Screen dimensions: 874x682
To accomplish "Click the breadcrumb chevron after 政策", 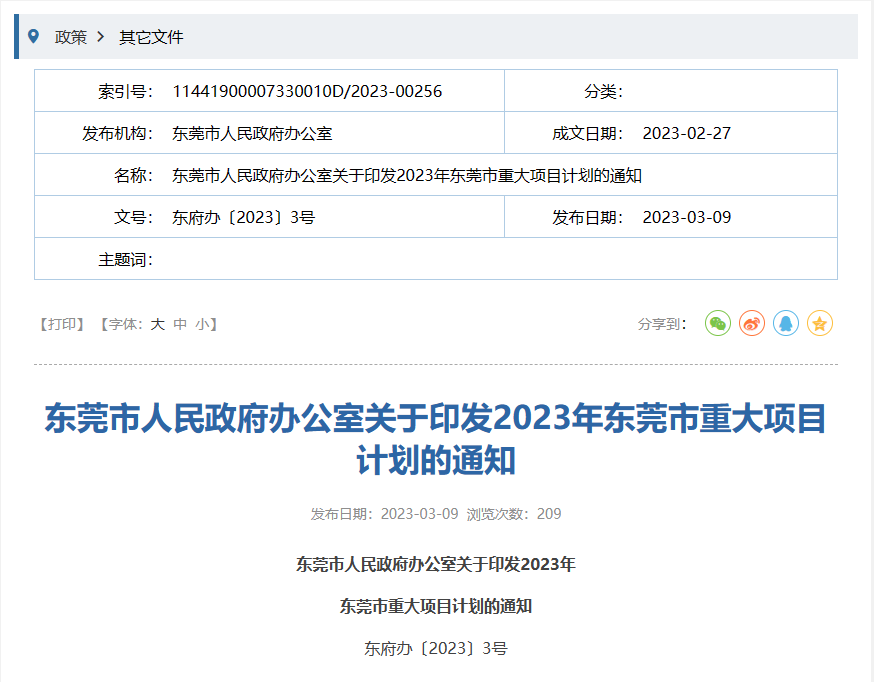I will (x=101, y=37).
